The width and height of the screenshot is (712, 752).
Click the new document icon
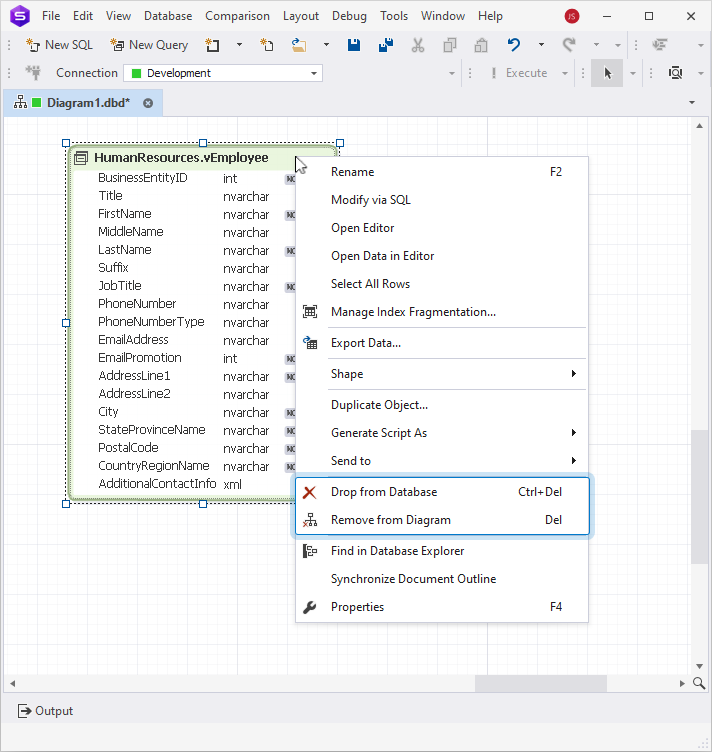[x=212, y=45]
